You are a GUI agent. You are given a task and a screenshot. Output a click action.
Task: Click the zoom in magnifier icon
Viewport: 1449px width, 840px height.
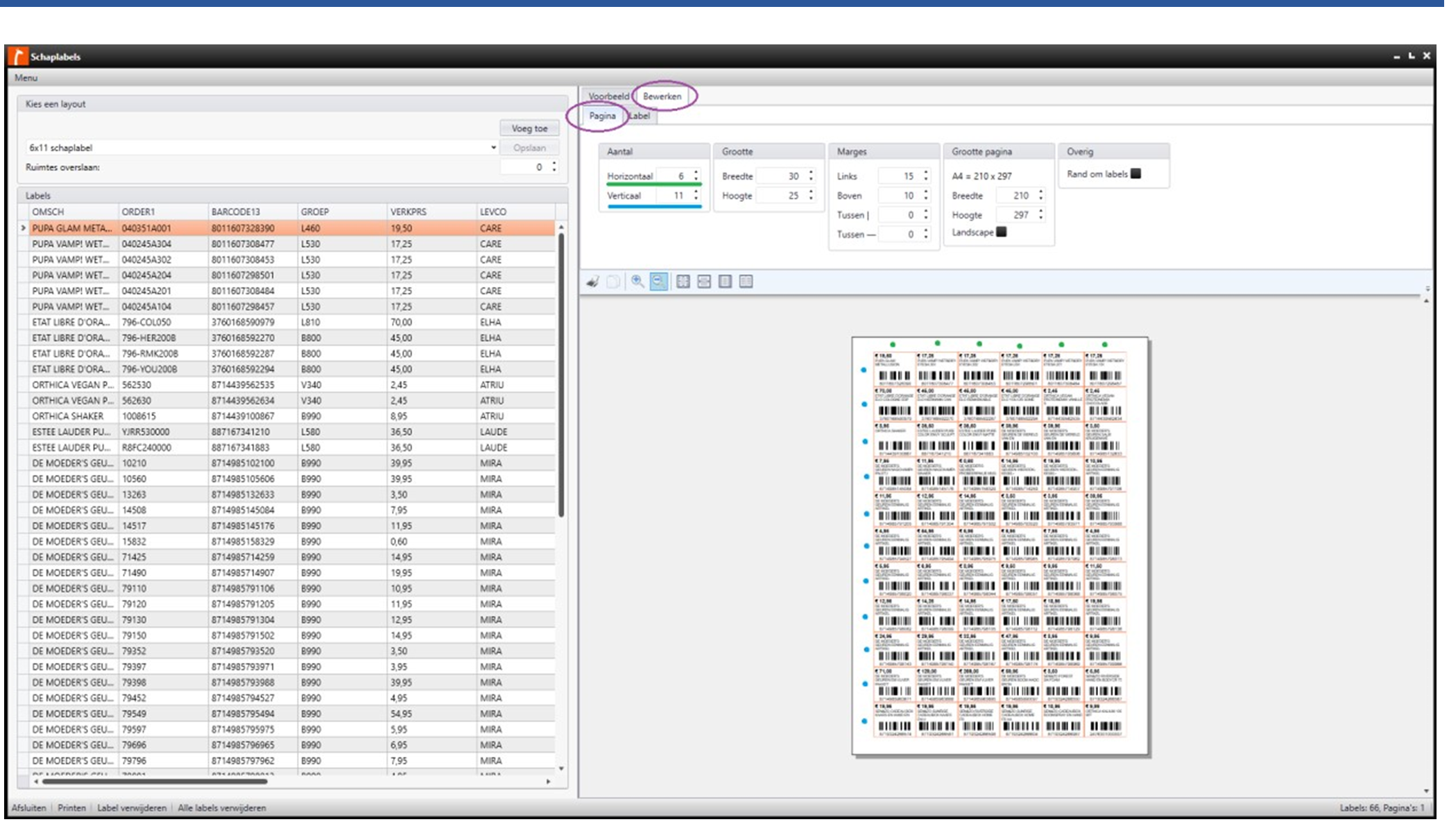click(637, 282)
